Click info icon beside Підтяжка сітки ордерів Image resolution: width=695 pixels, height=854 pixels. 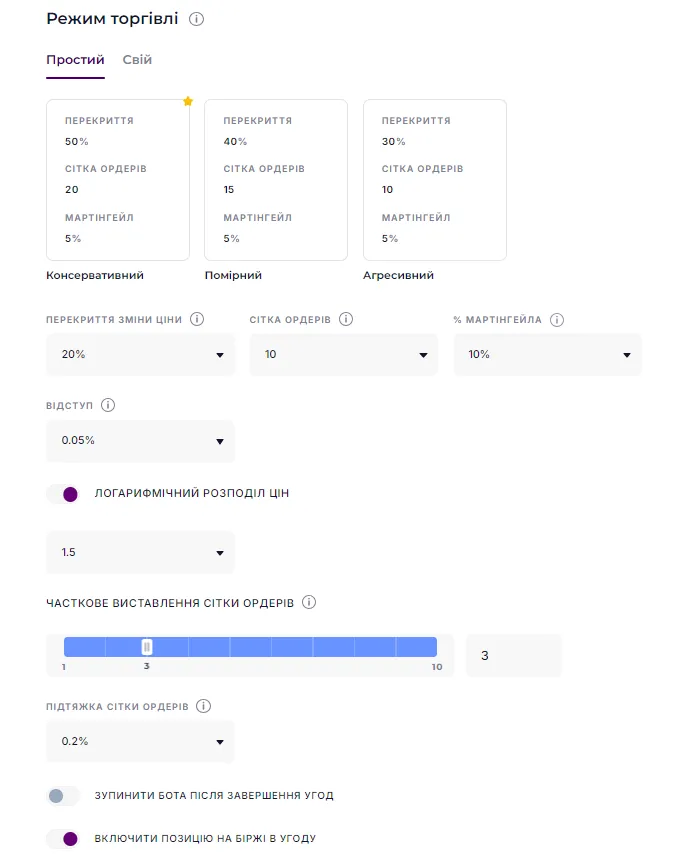tap(204, 706)
